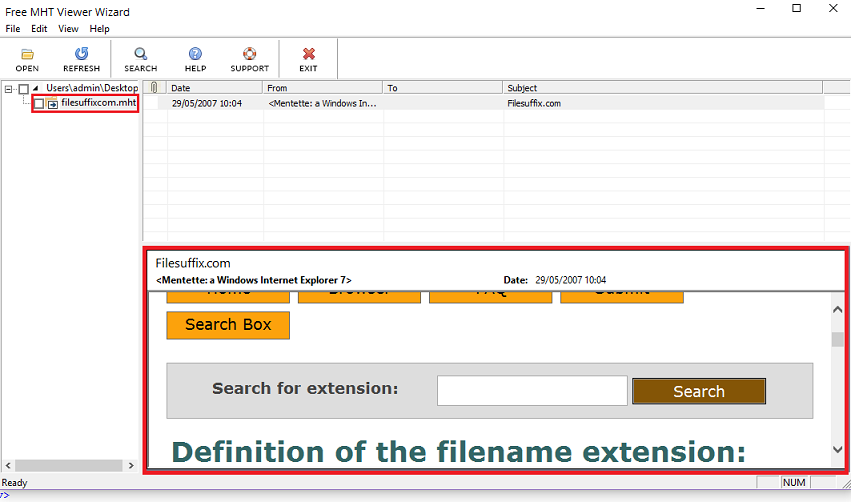
Task: Open a file with the OPEN toolbar icon
Action: pyautogui.click(x=27, y=60)
